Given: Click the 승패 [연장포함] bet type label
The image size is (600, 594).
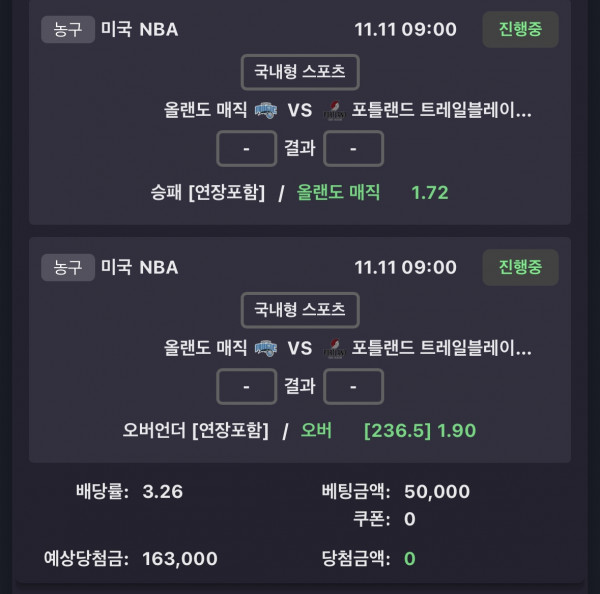Looking at the screenshot, I should 207,193.
